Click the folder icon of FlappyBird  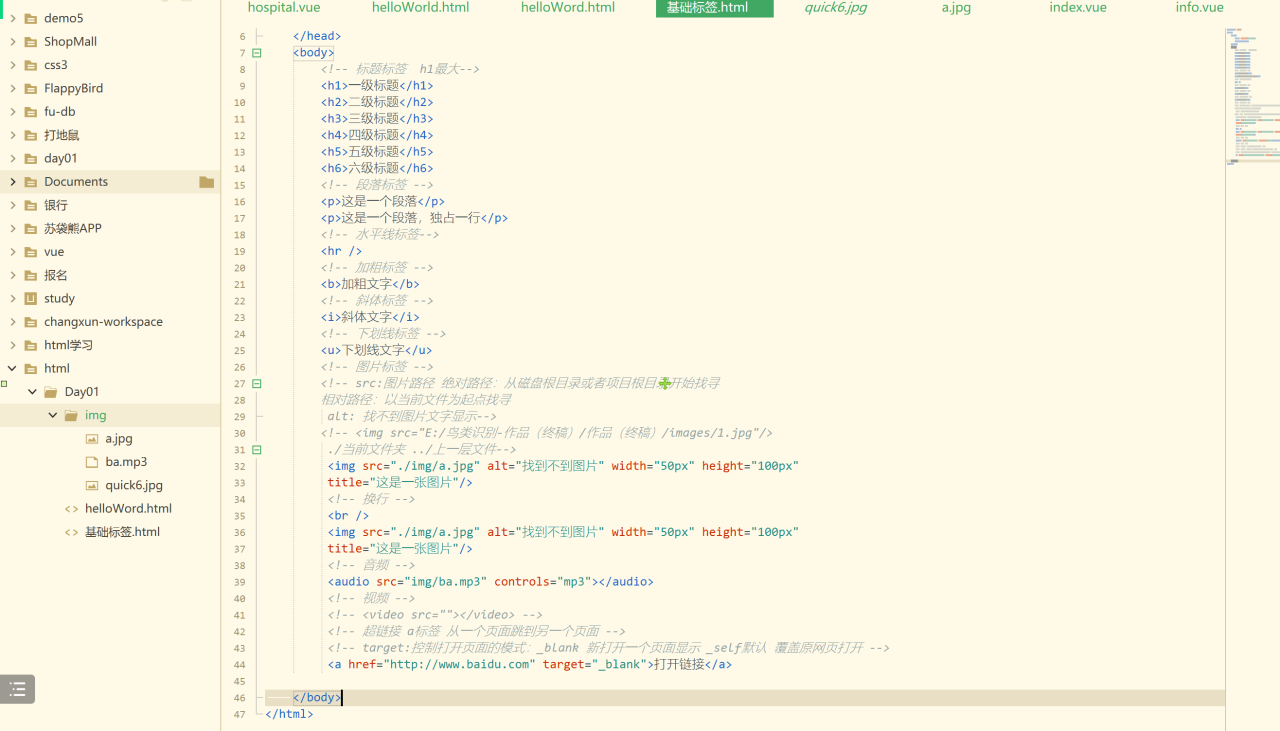[31, 88]
